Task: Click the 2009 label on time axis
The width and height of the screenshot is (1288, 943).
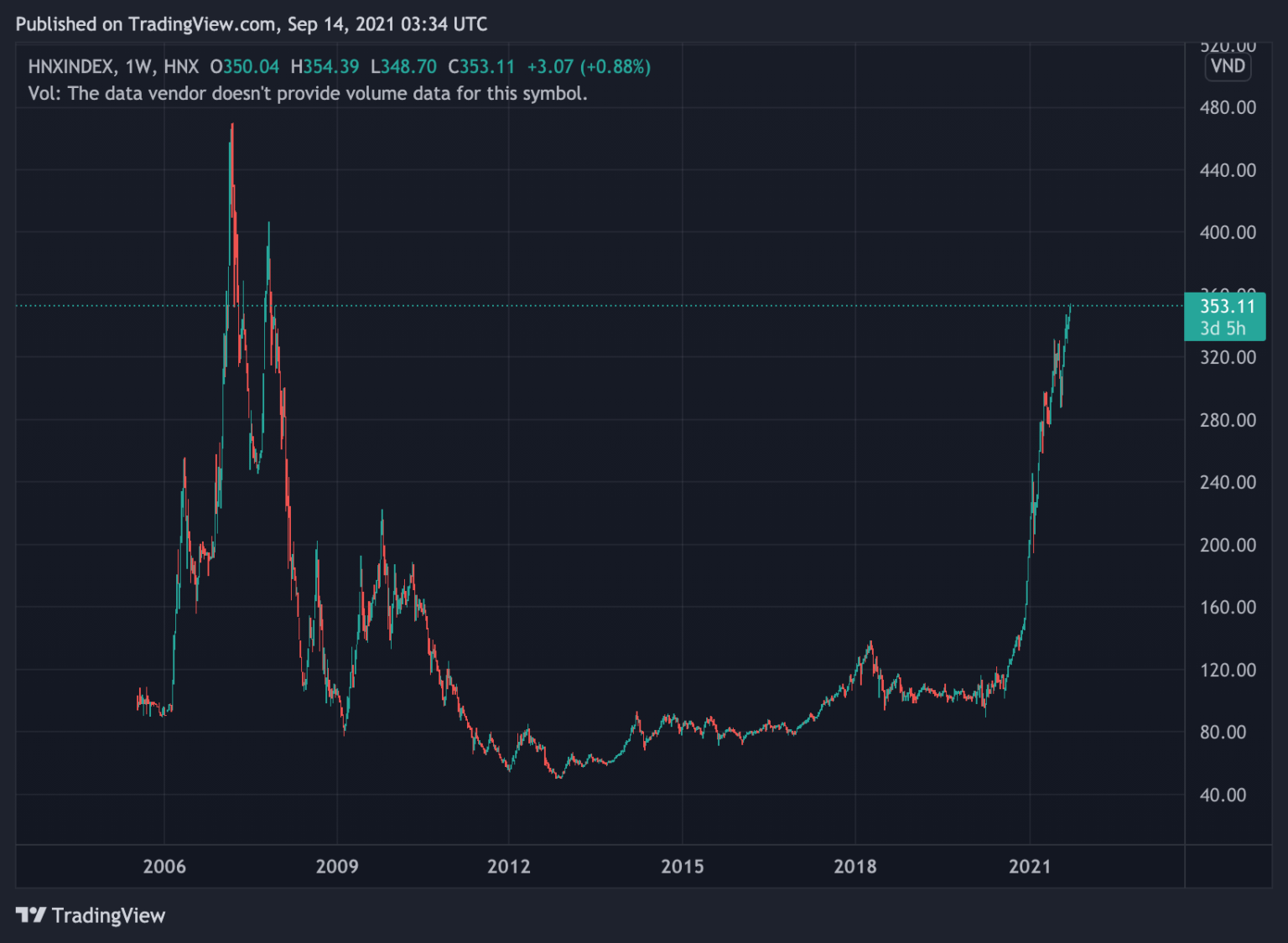Action: 337,867
